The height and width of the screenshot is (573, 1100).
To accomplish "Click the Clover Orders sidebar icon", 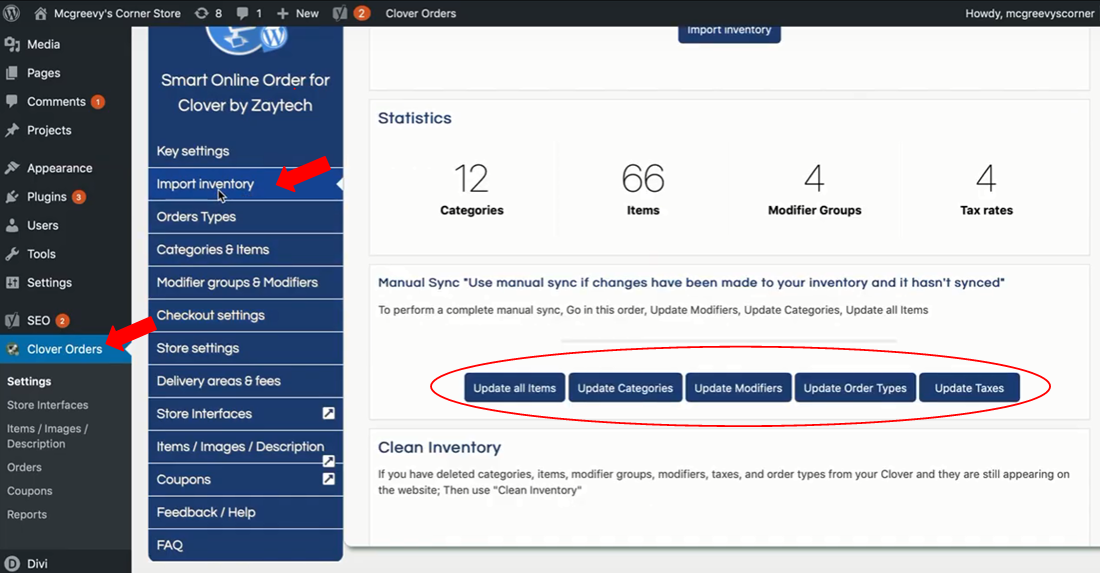I will [x=12, y=349].
